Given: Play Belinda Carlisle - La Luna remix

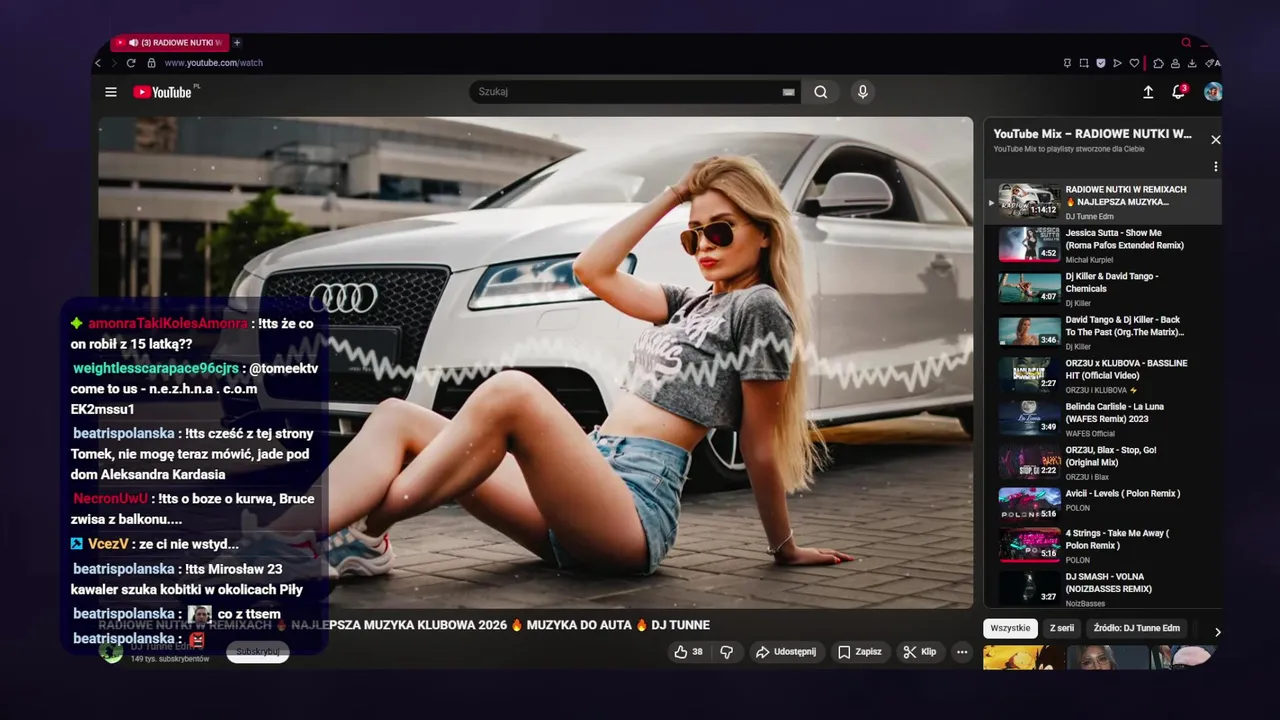Looking at the screenshot, I should (1103, 419).
